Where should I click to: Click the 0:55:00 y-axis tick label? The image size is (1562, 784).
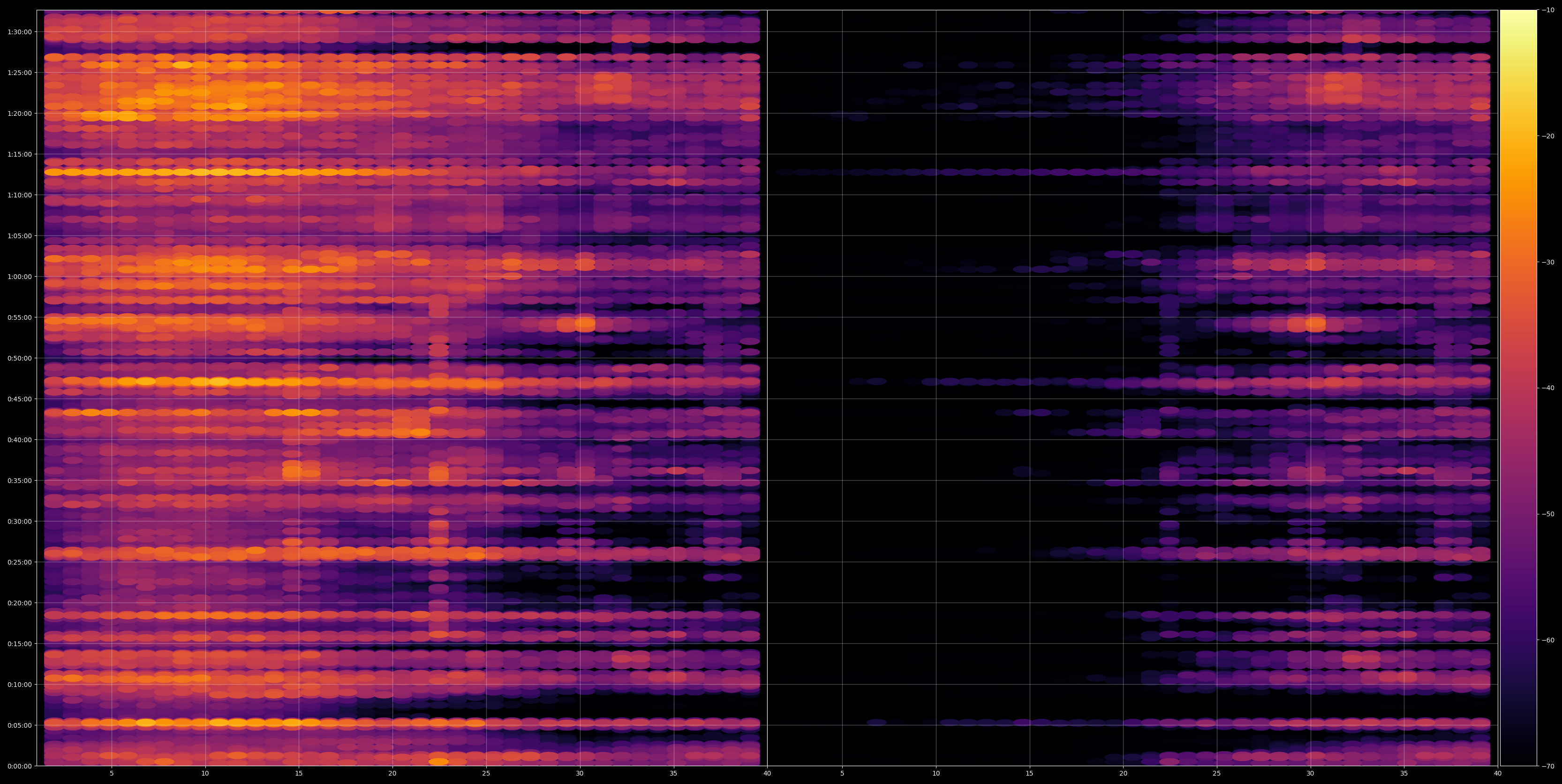point(19,317)
